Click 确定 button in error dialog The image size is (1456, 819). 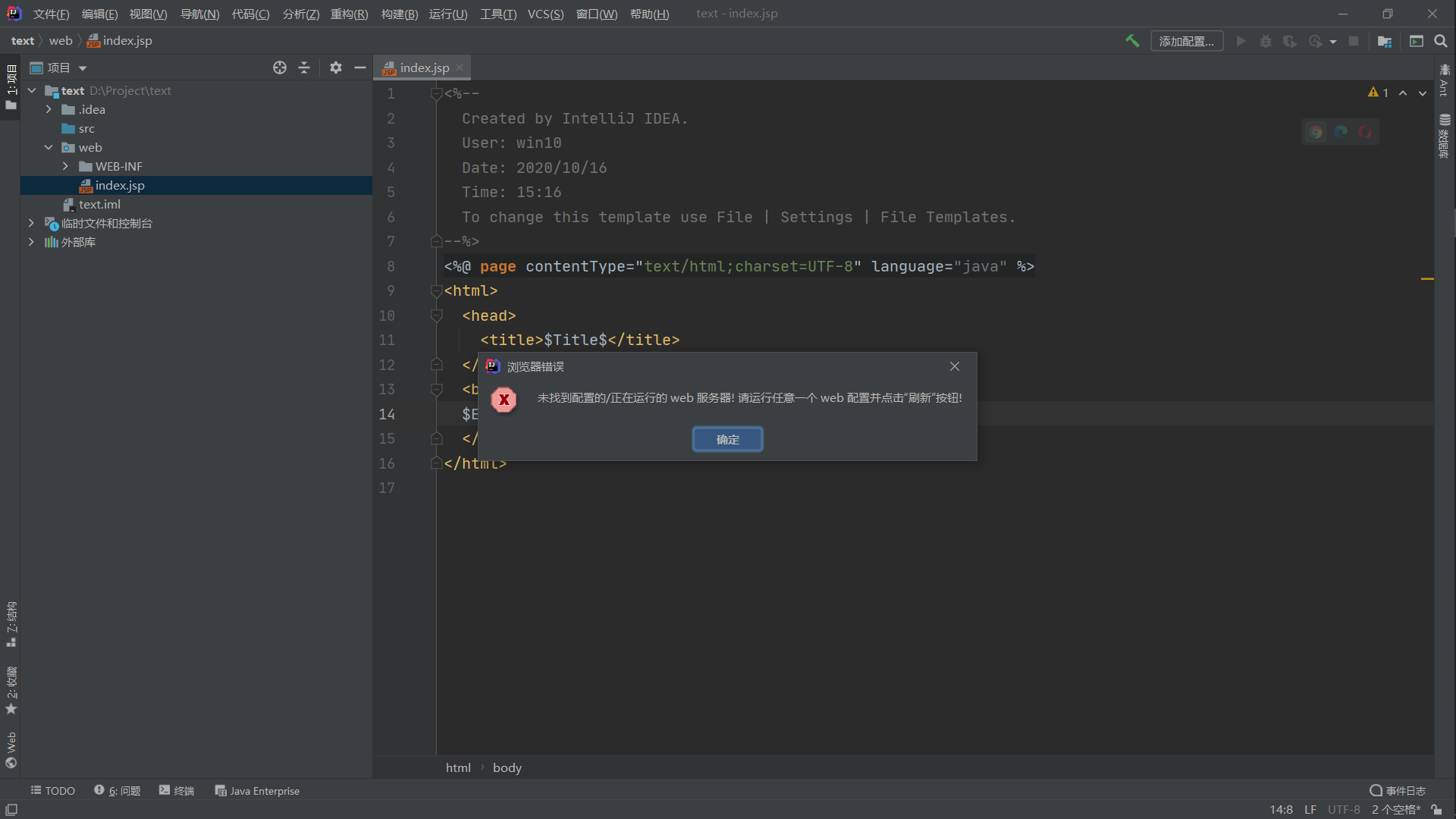727,439
